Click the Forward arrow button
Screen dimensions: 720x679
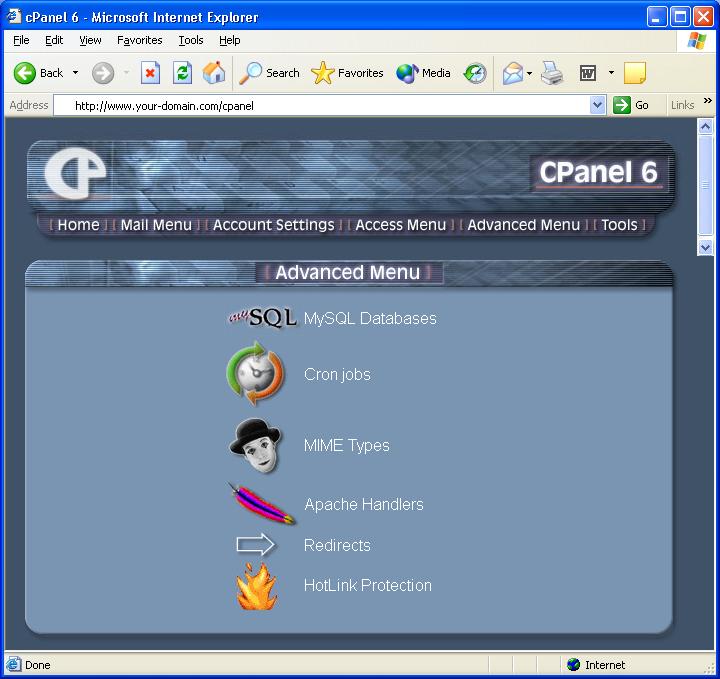click(103, 73)
